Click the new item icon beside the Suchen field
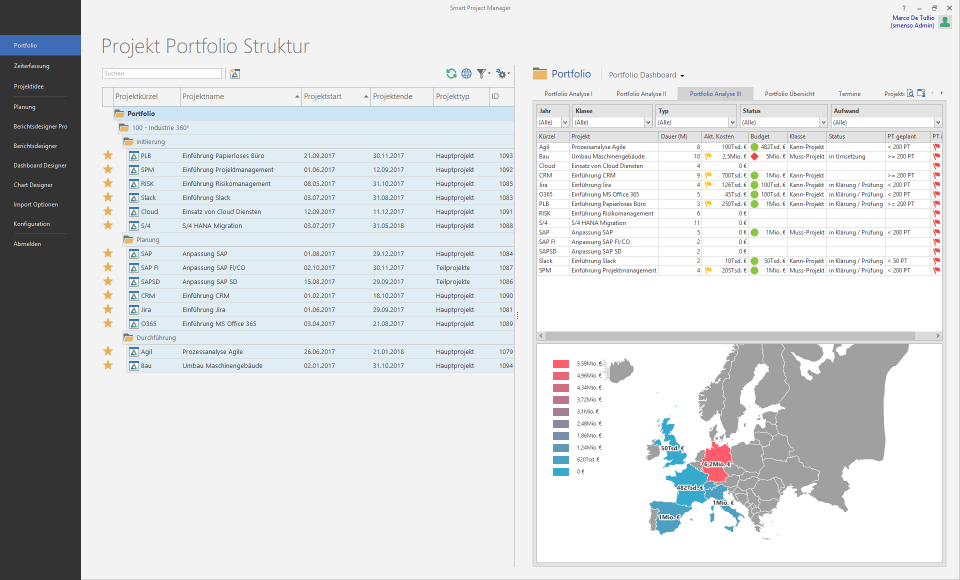960x580 pixels. pos(234,73)
